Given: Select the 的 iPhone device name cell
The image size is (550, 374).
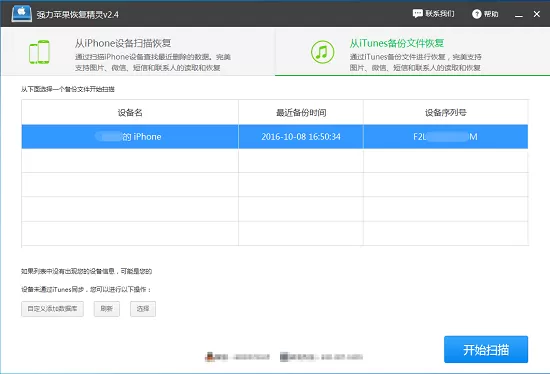Looking at the screenshot, I should 130,136.
